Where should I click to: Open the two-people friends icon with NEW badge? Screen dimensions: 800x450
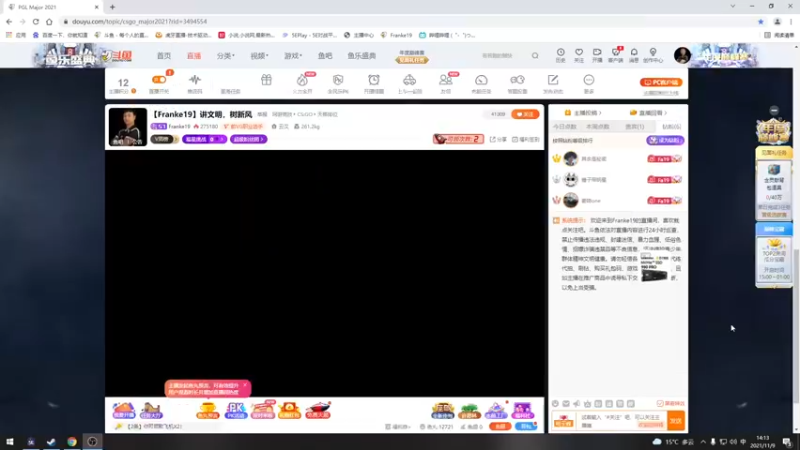tap(445, 80)
